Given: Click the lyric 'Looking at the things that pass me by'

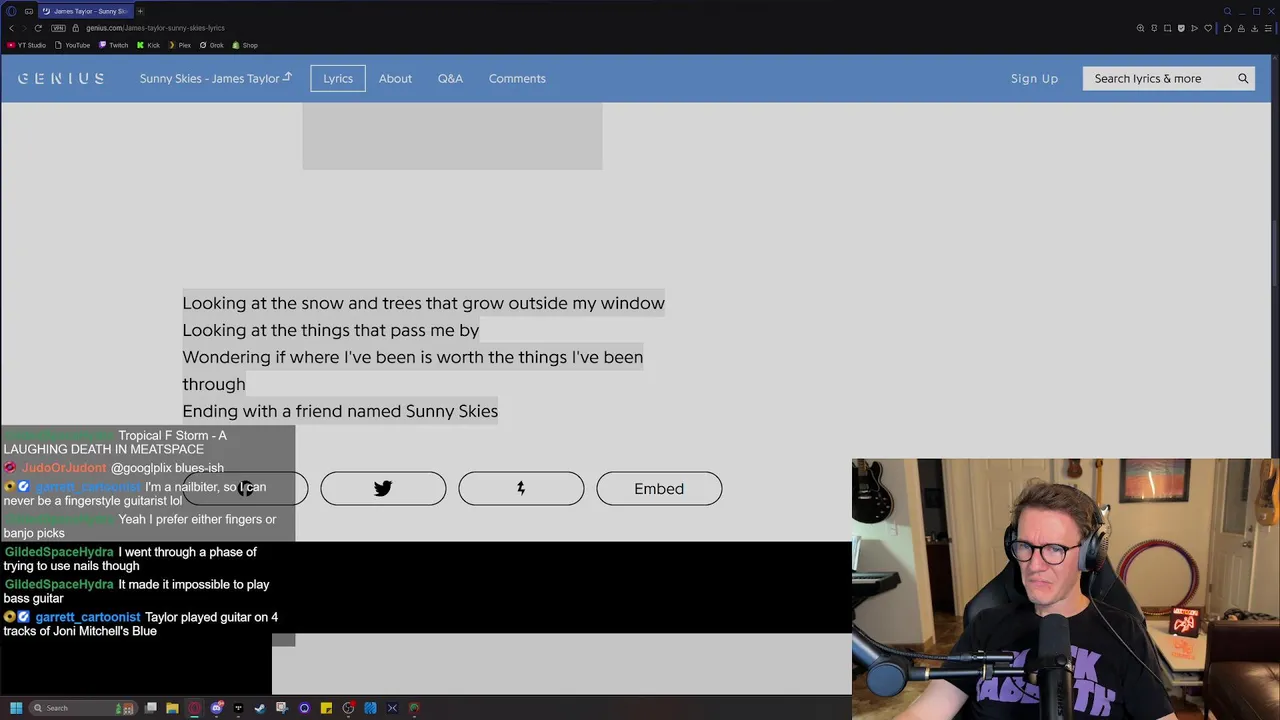Looking at the screenshot, I should [x=330, y=330].
